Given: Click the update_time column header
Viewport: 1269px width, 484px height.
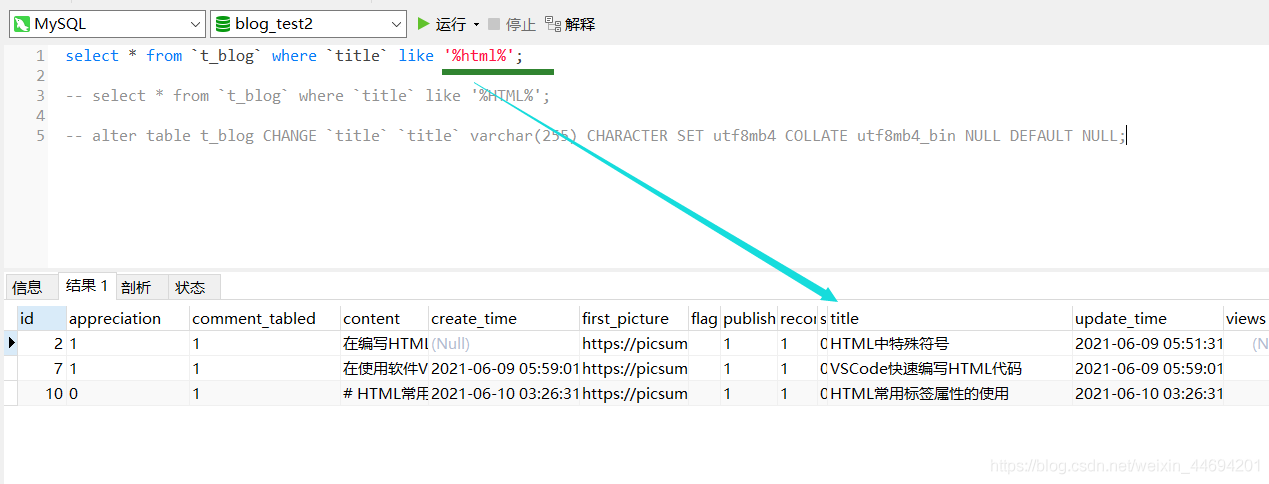Looking at the screenshot, I should click(x=1147, y=318).
